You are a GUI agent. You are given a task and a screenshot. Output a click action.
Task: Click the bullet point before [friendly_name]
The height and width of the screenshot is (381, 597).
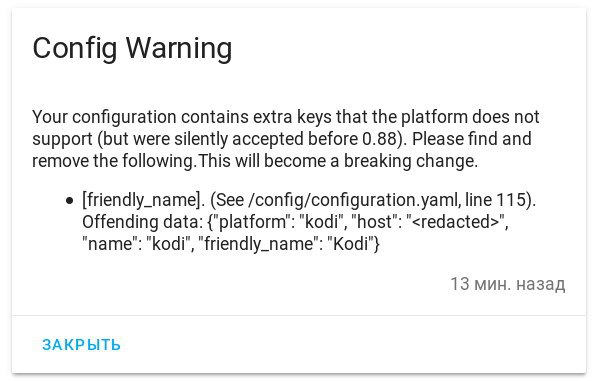coord(69,200)
